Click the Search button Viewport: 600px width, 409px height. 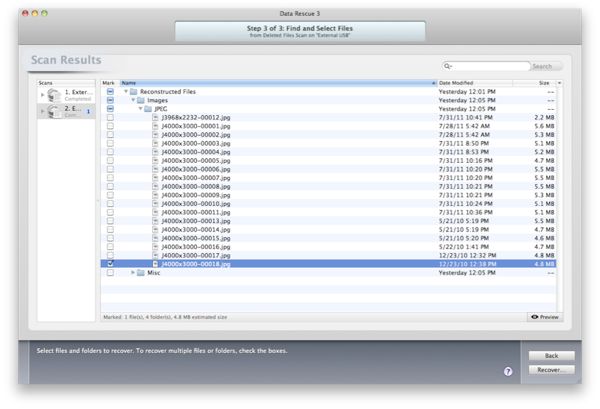(546, 67)
